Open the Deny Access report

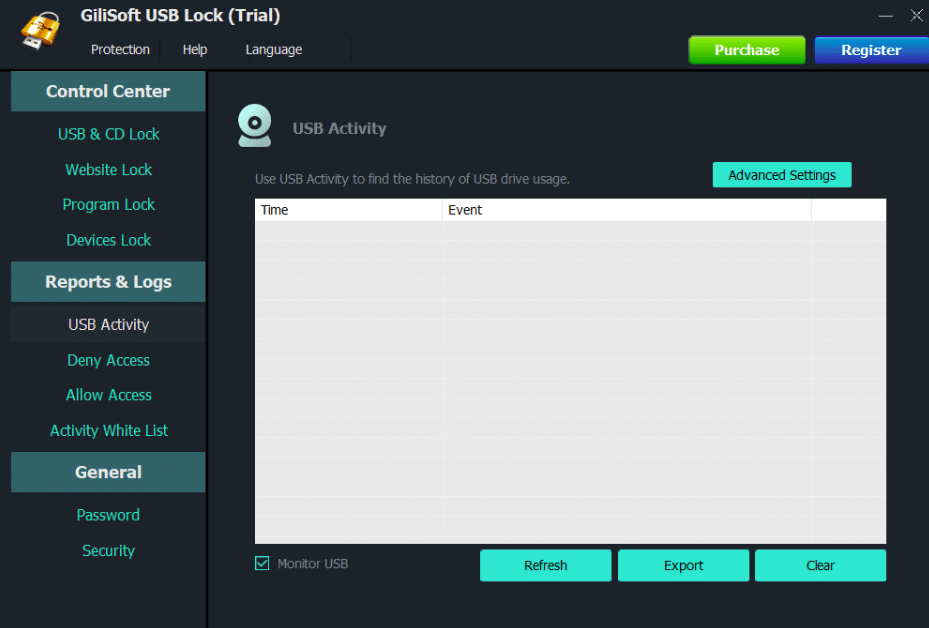(x=108, y=360)
